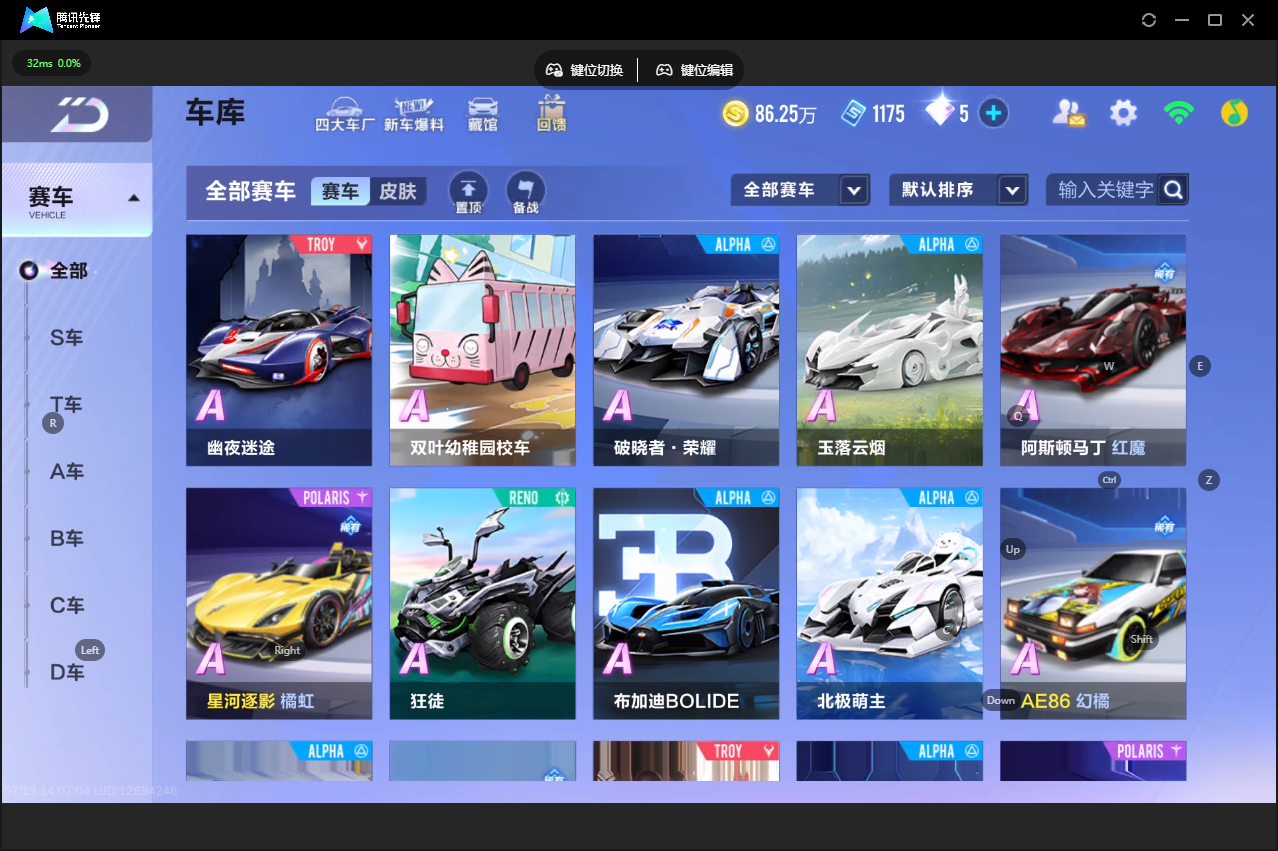Add diamonds with the plus button
Image resolution: width=1278 pixels, height=851 pixels.
(993, 113)
